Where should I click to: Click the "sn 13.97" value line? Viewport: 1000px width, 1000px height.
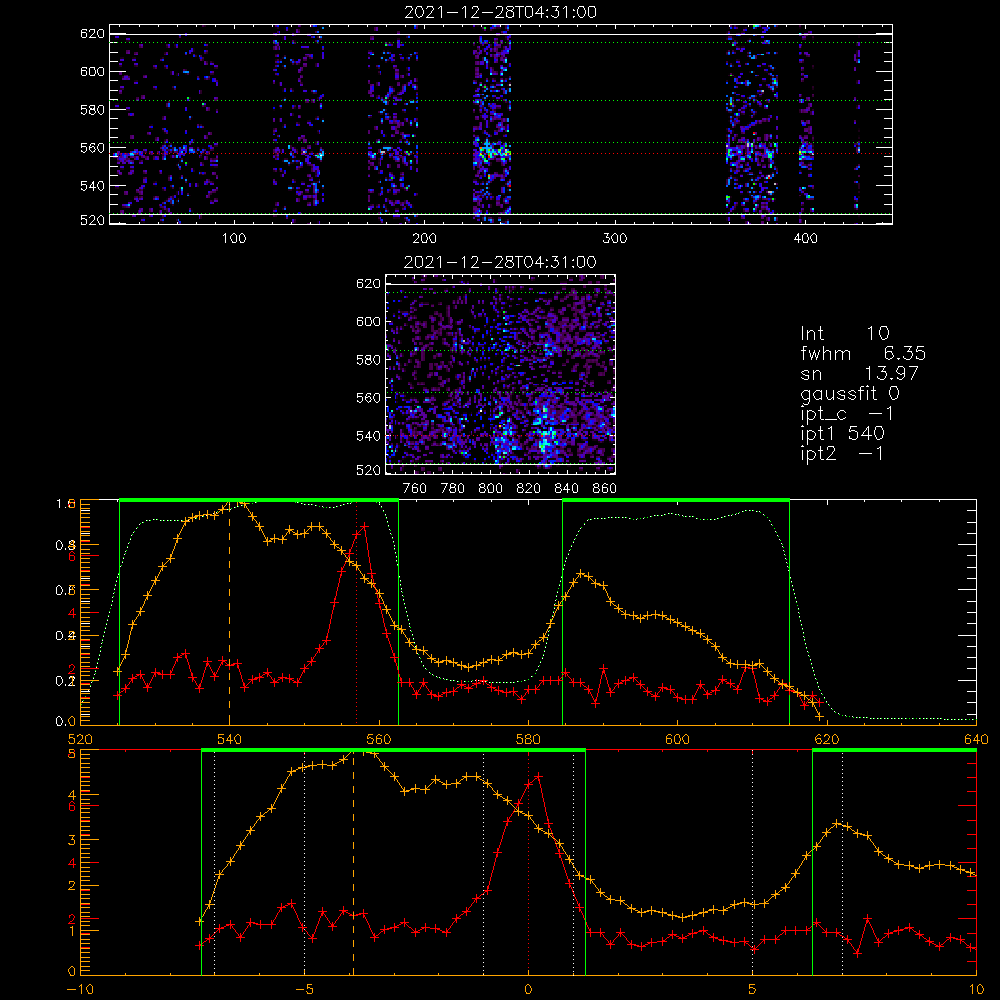(859, 373)
